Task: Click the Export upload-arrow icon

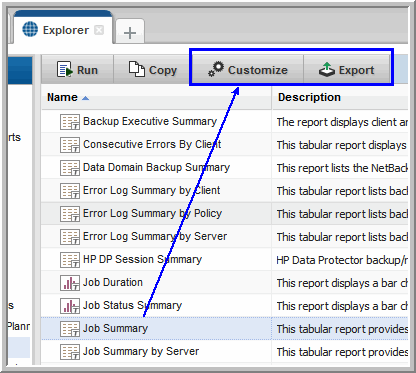Action: 327,69
